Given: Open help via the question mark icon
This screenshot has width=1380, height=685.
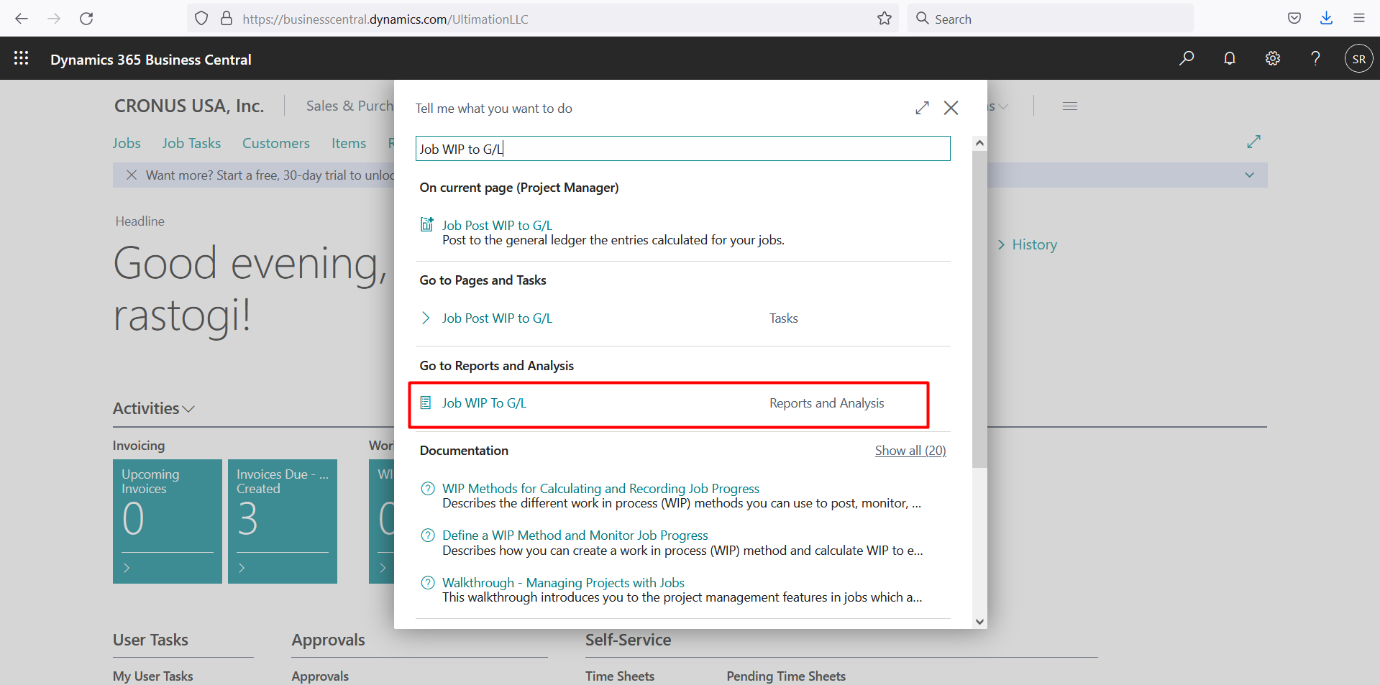Looking at the screenshot, I should point(1315,58).
